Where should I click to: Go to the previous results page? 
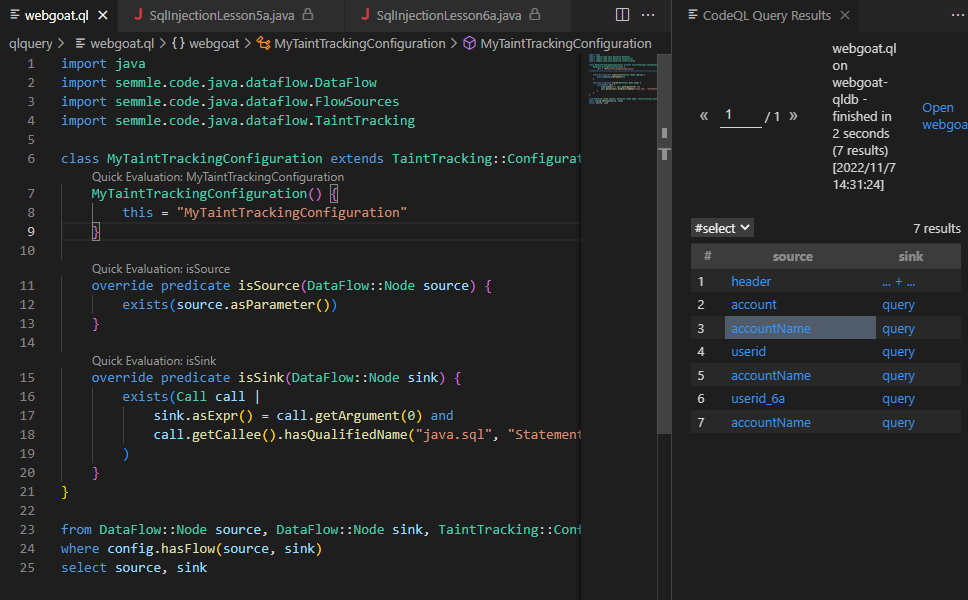click(x=703, y=116)
